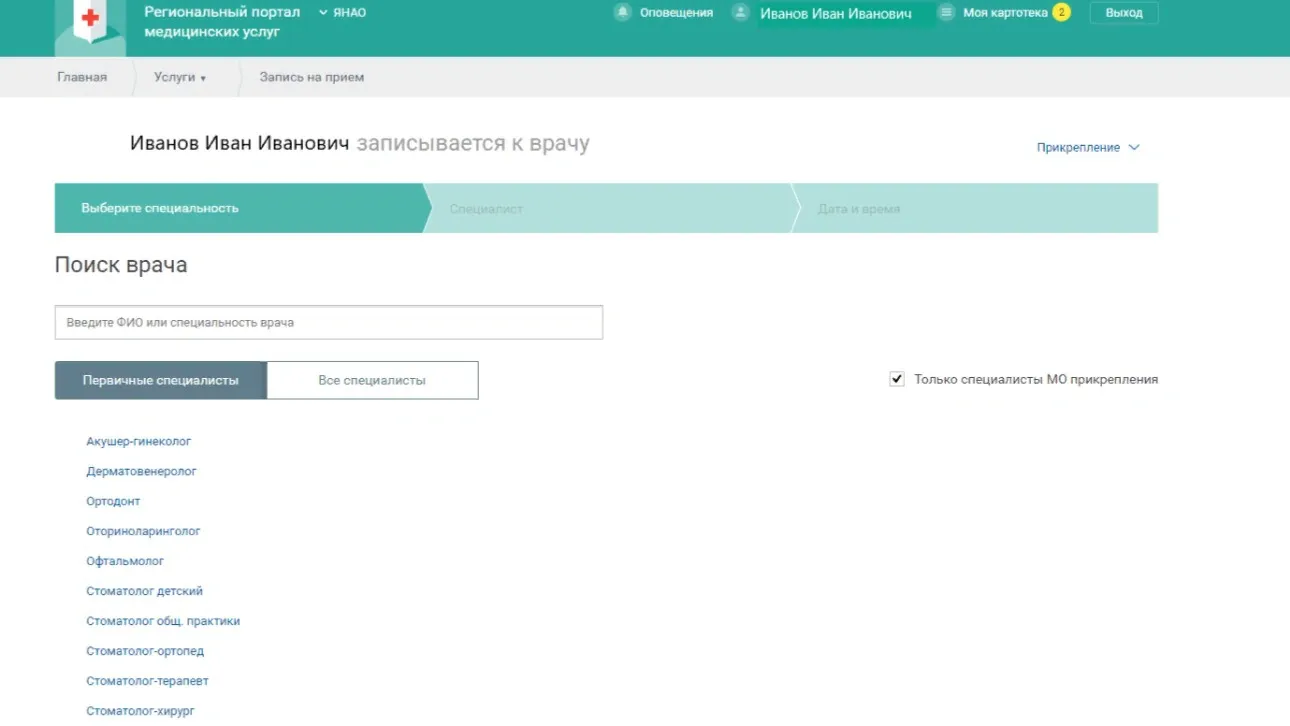Open the Акушер-гинеколог specialty link

coord(140,440)
